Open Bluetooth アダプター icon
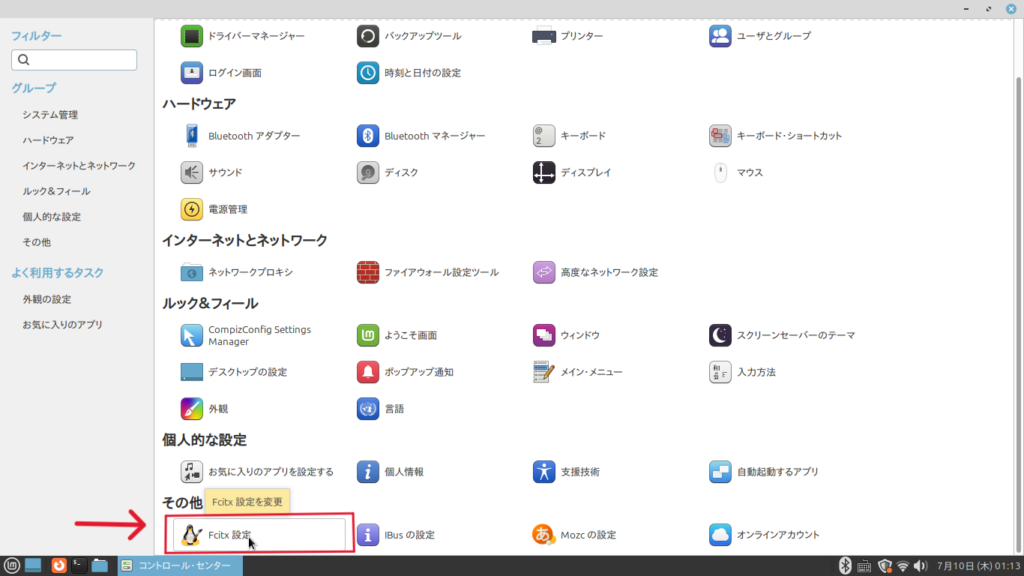This screenshot has height=576, width=1024. [x=191, y=136]
